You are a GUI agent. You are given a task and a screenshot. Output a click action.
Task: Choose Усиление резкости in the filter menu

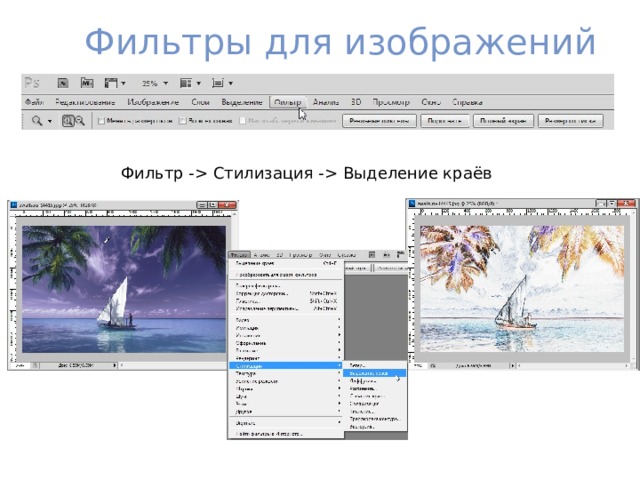tap(286, 381)
